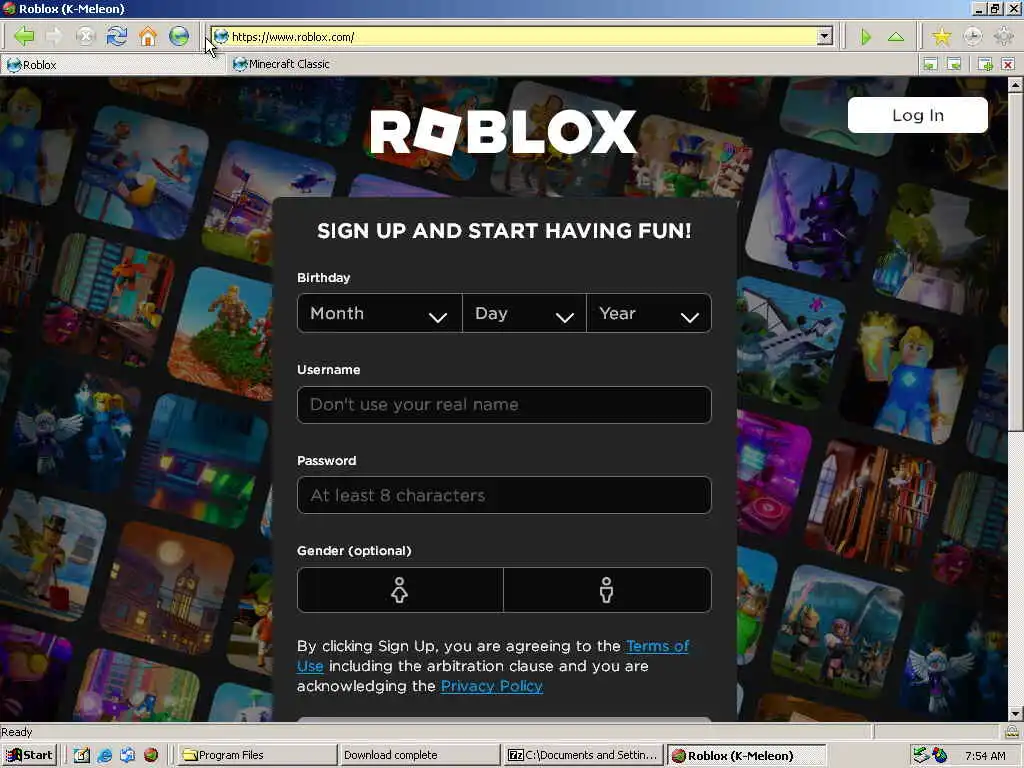Screen dimensions: 1024x768
Task: Click the notepad Quick Launch icon
Action: pyautogui.click(x=82, y=756)
